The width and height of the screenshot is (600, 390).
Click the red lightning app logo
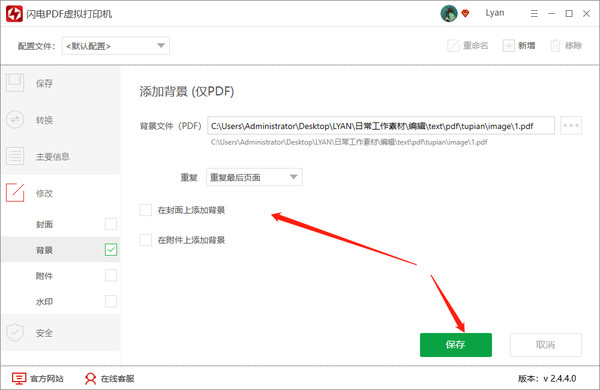(x=14, y=14)
